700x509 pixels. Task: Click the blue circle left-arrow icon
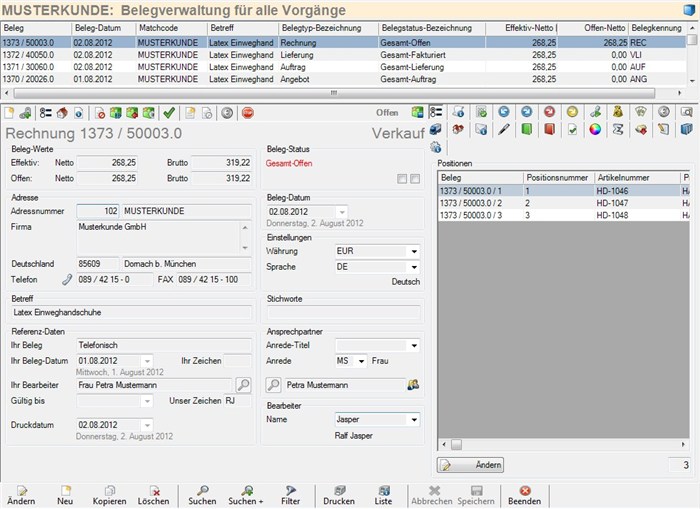pos(504,112)
